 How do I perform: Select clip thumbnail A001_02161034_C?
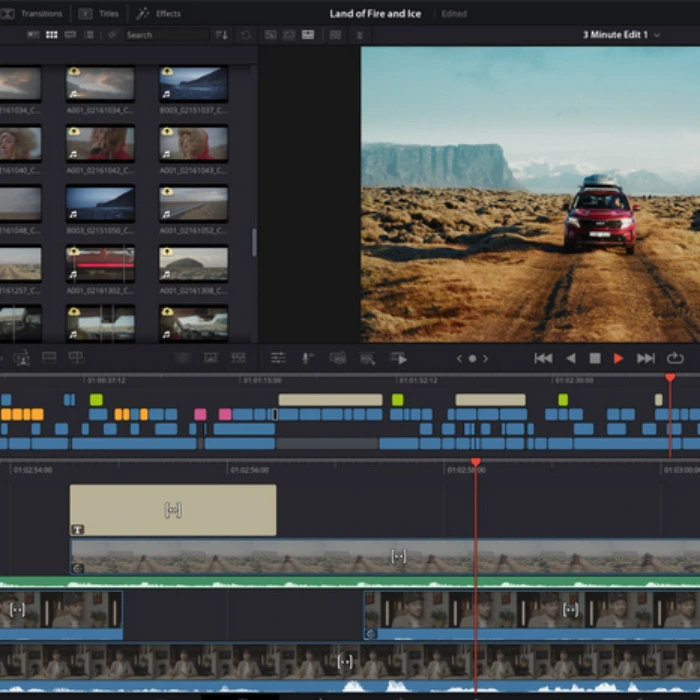100,83
